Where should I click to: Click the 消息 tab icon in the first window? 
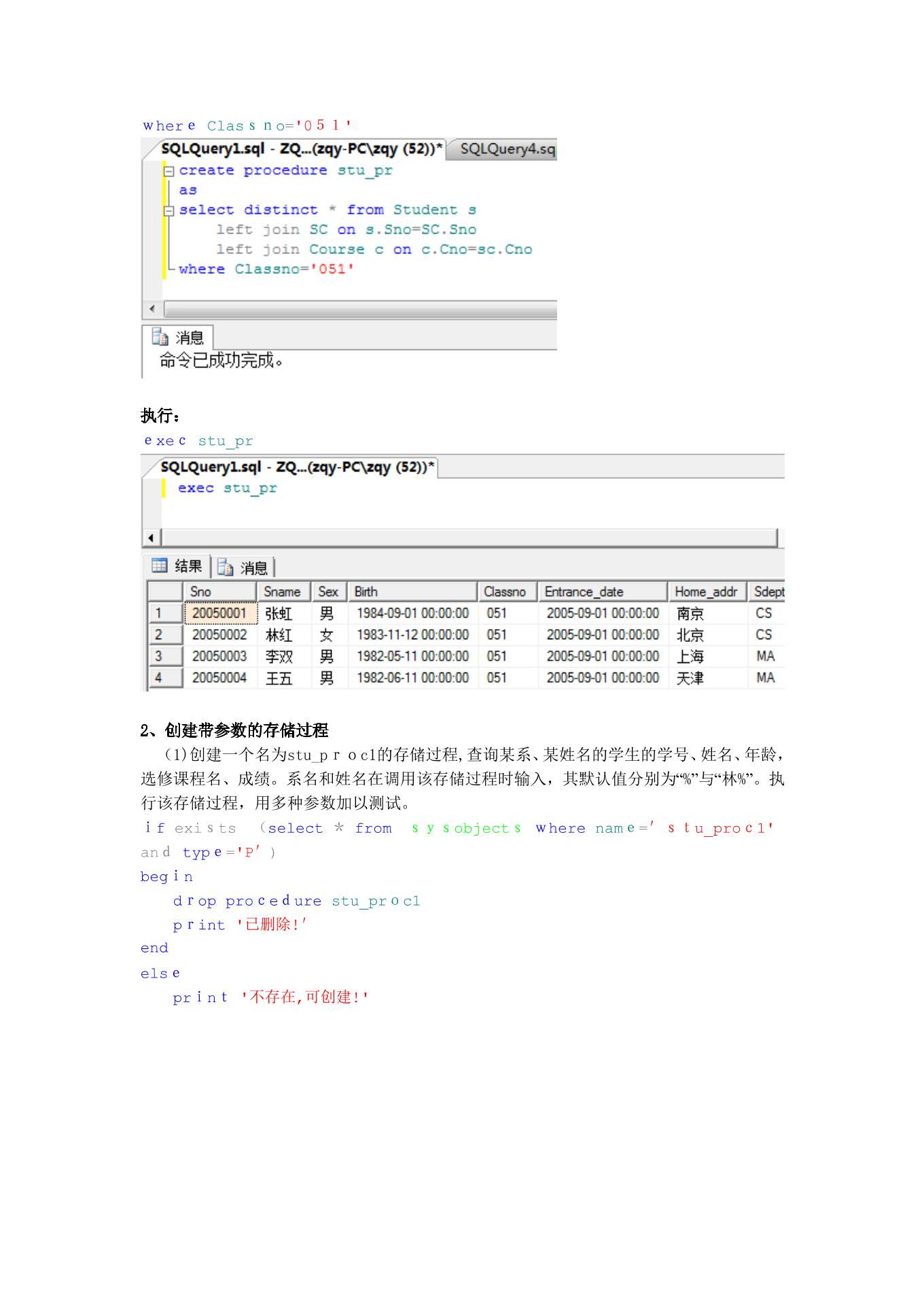(x=160, y=337)
